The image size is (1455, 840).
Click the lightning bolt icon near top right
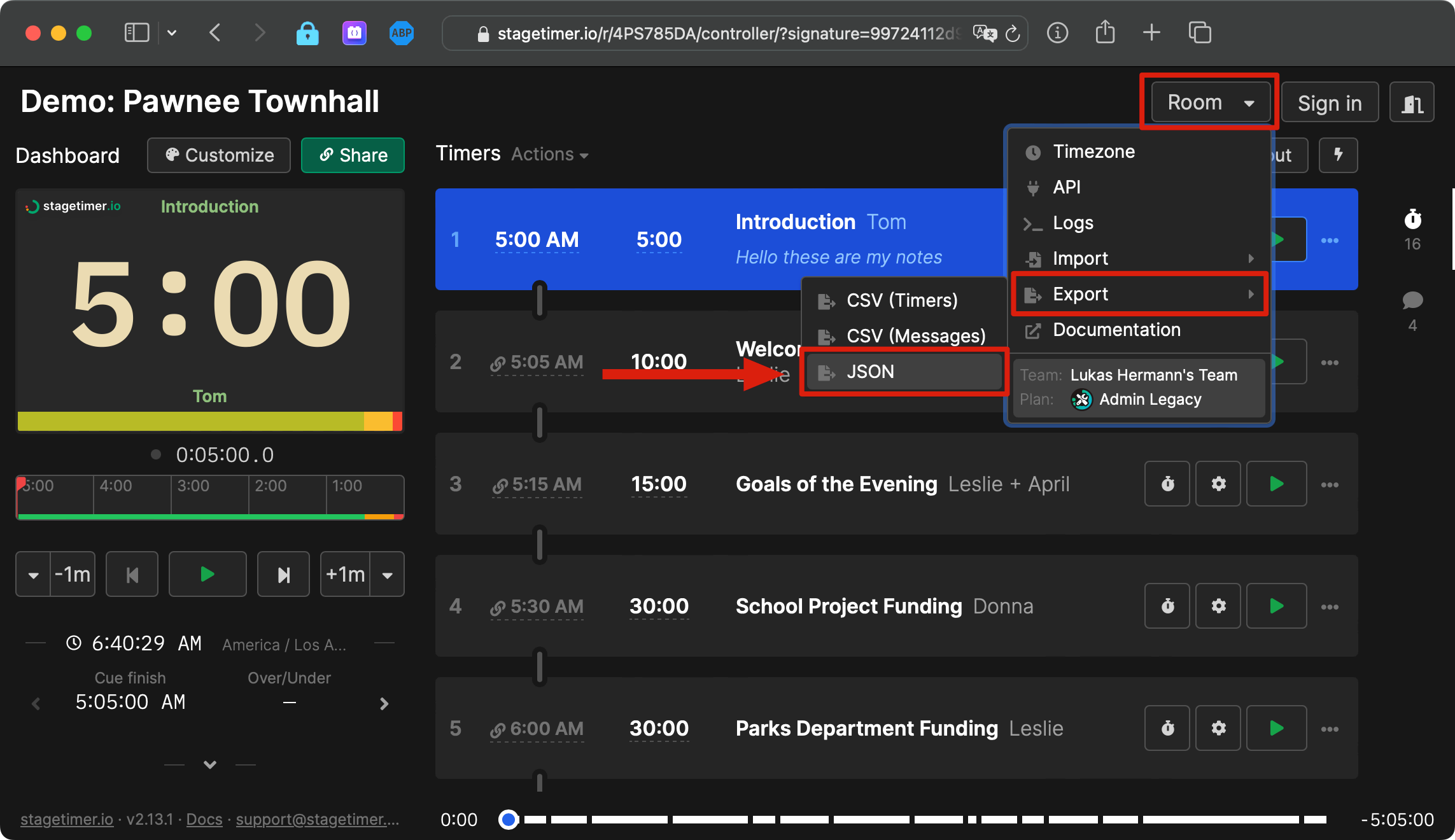coord(1338,155)
